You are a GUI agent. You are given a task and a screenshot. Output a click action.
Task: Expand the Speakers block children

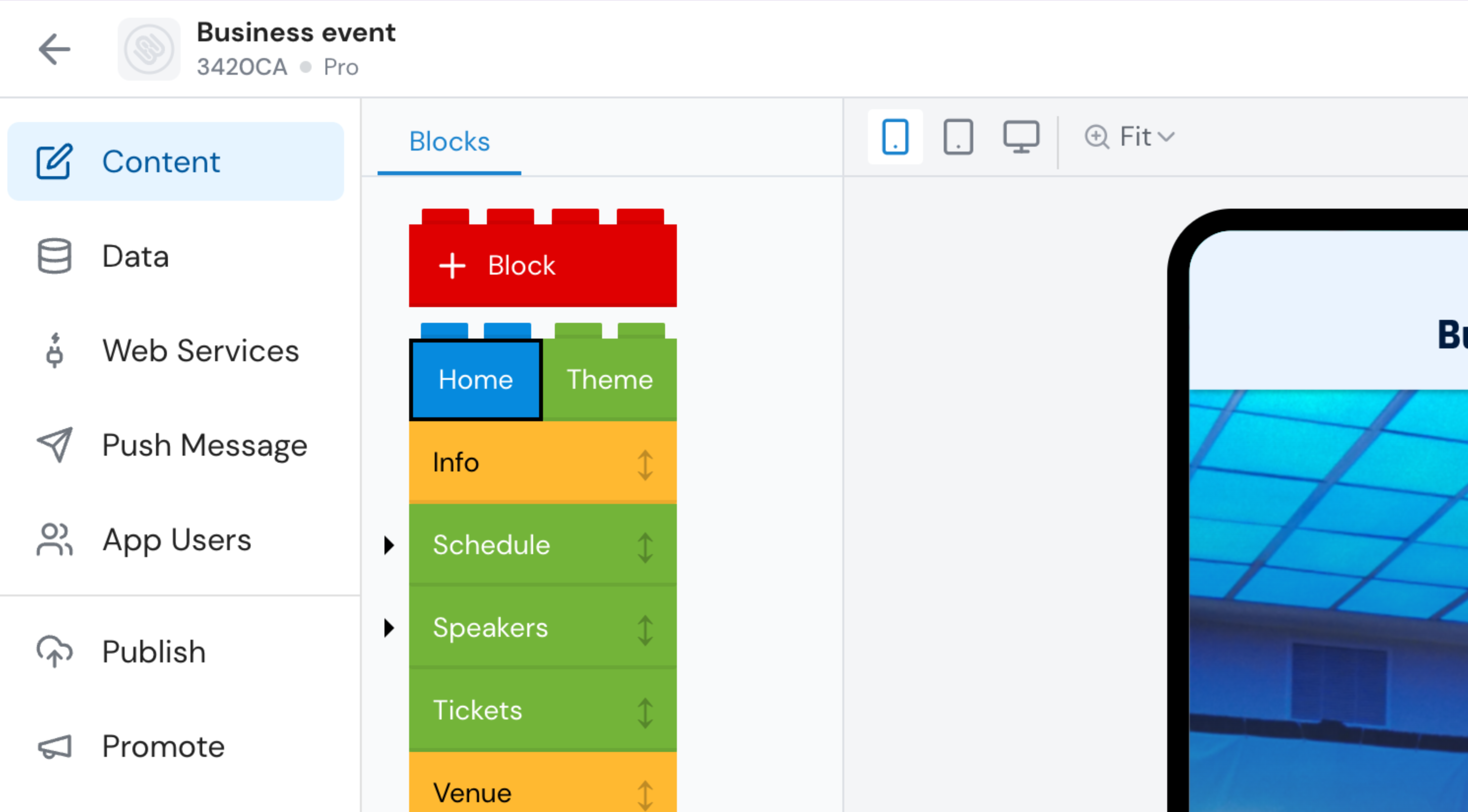[389, 628]
